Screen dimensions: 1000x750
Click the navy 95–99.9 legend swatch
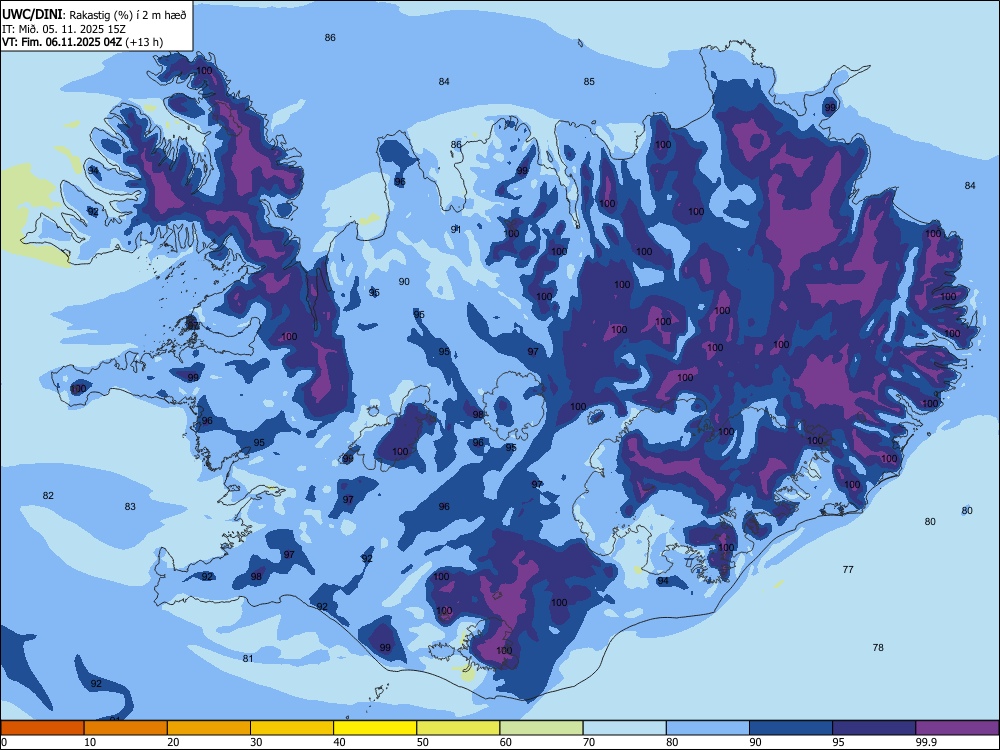[x=874, y=728]
